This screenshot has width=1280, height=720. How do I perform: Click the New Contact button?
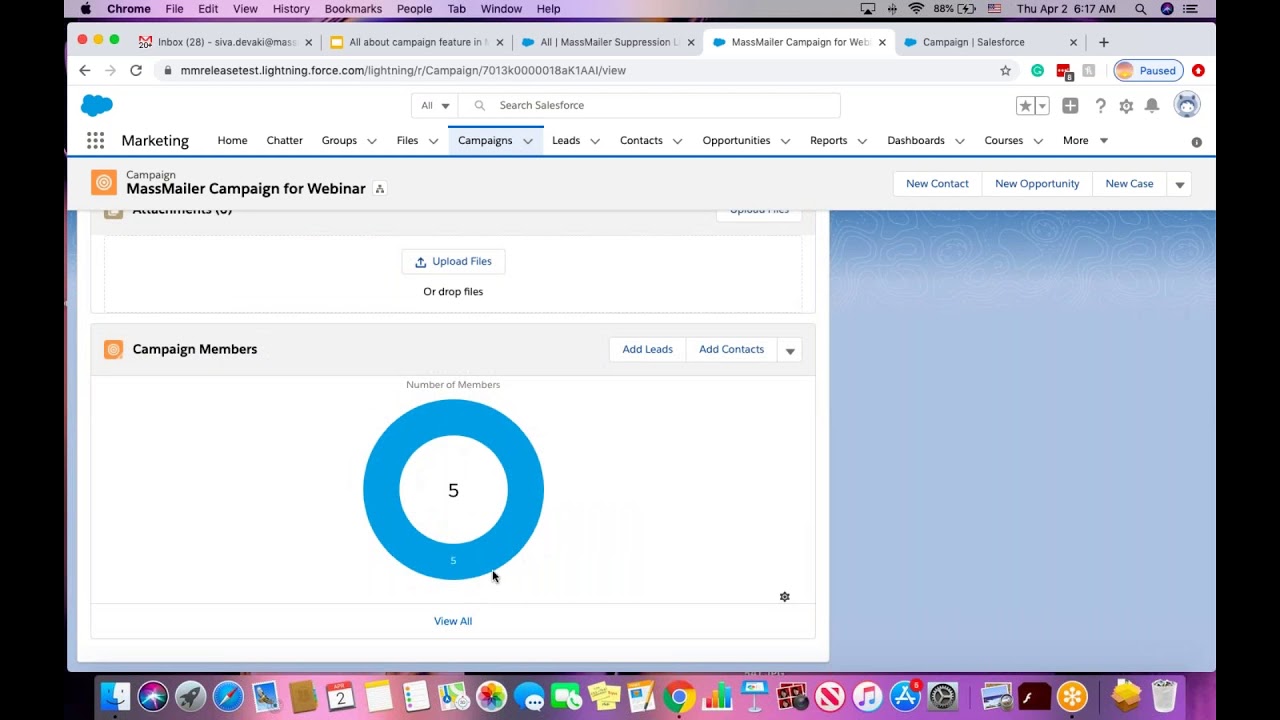(937, 184)
